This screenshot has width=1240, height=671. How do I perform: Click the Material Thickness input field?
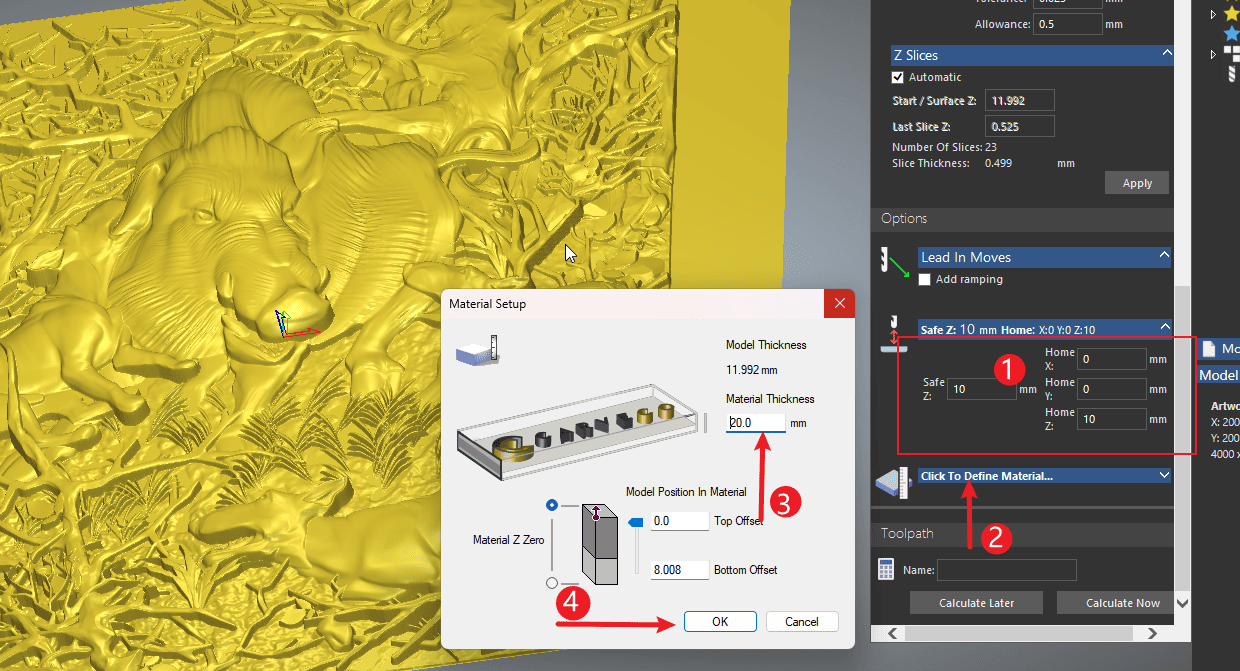coord(756,423)
